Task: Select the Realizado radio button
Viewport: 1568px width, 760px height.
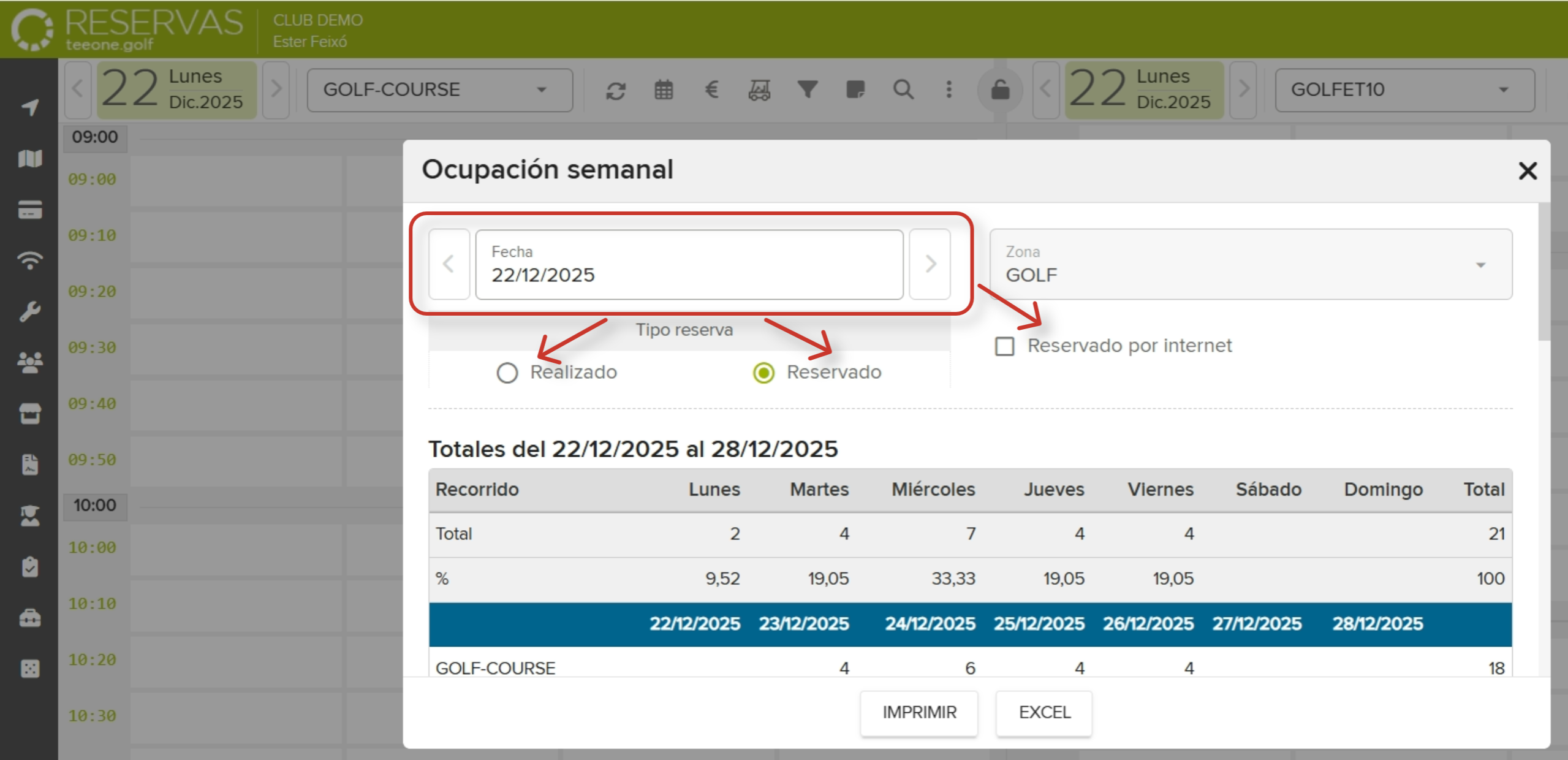Action: [x=507, y=372]
